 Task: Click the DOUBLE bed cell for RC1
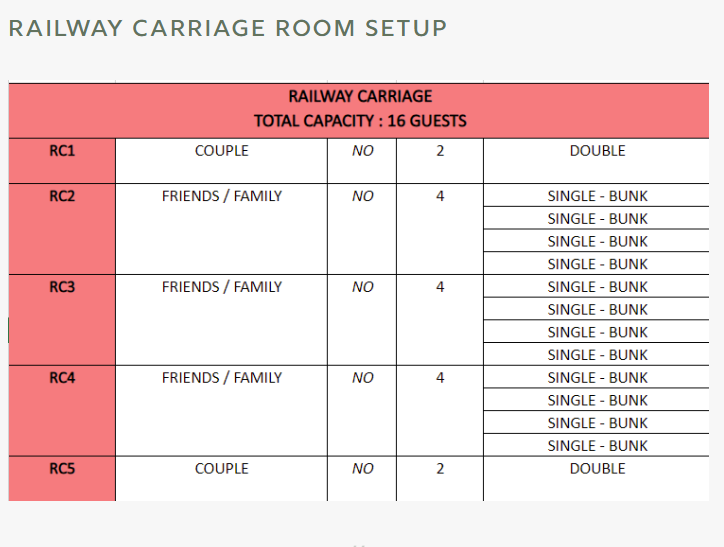point(597,161)
